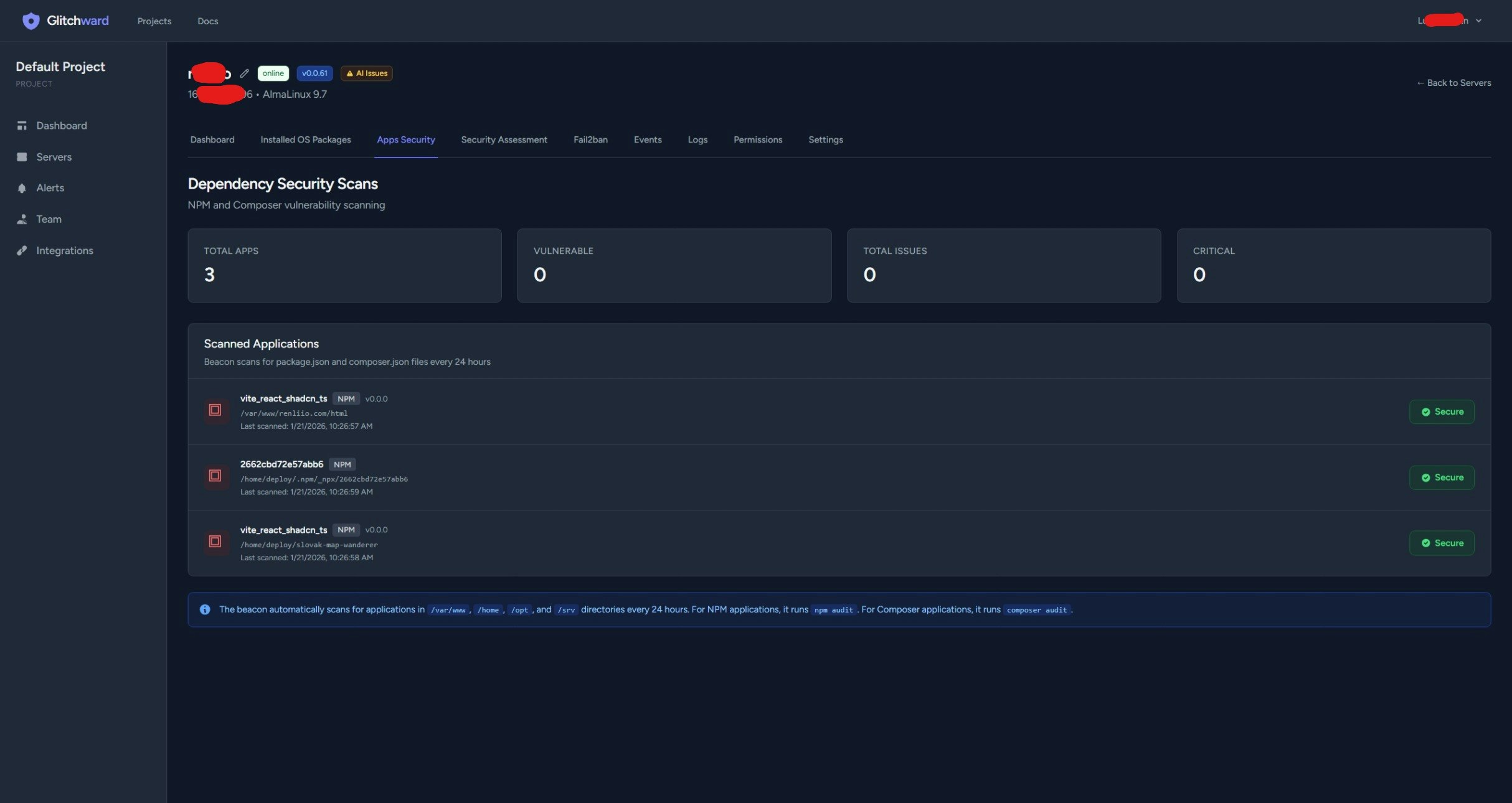Click Secure badge for 2662cbd72e57abb6
1512x803 pixels.
point(1442,477)
